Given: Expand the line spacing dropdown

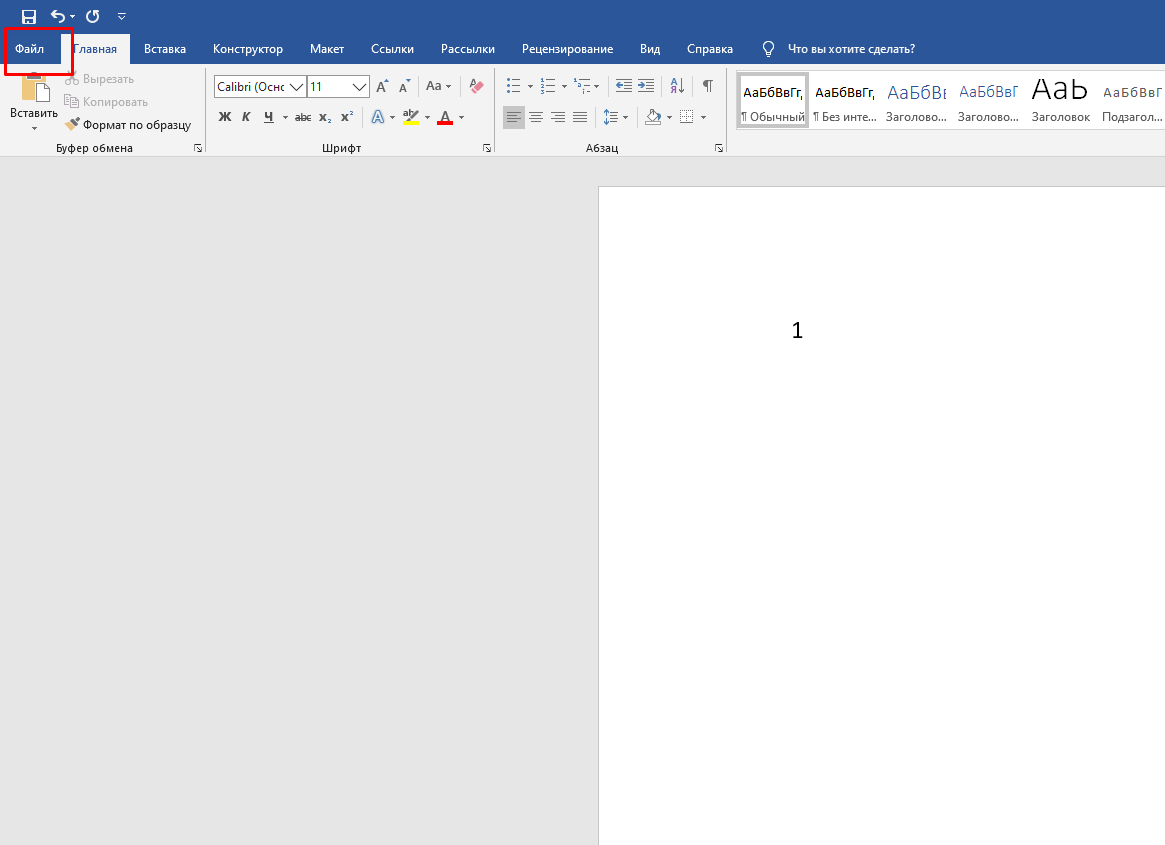Looking at the screenshot, I should point(626,117).
